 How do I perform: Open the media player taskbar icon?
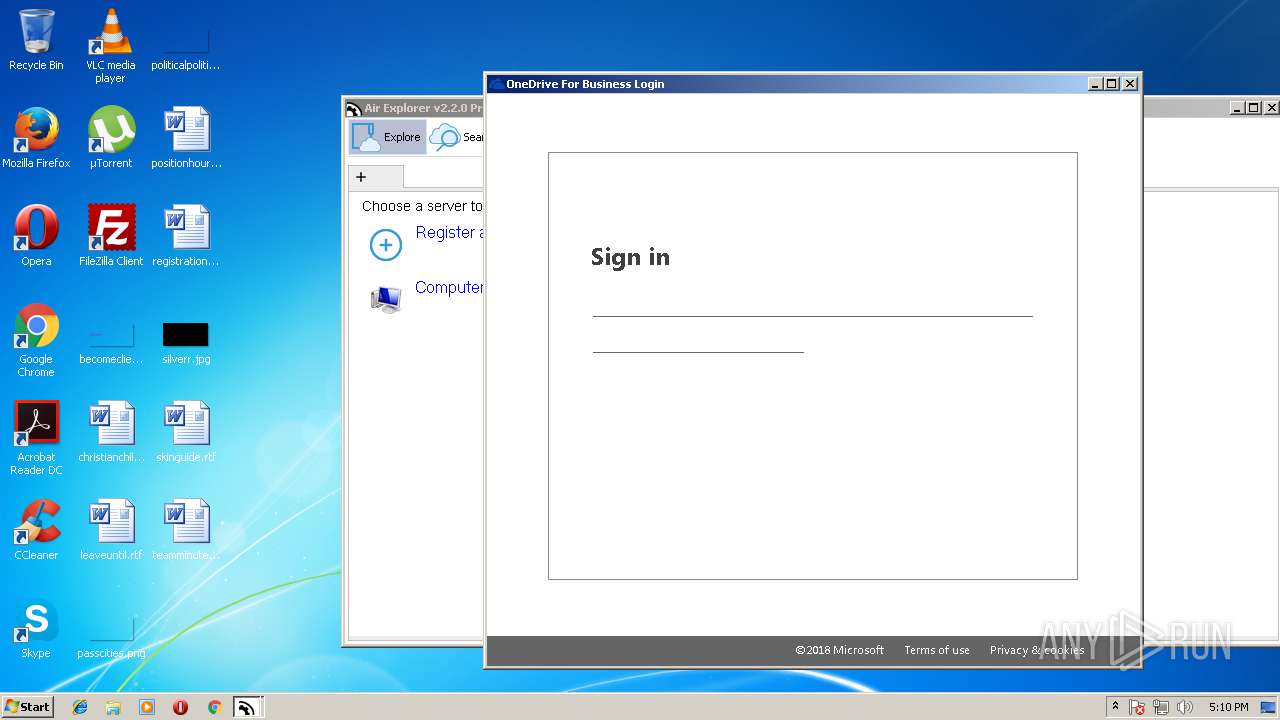point(147,707)
